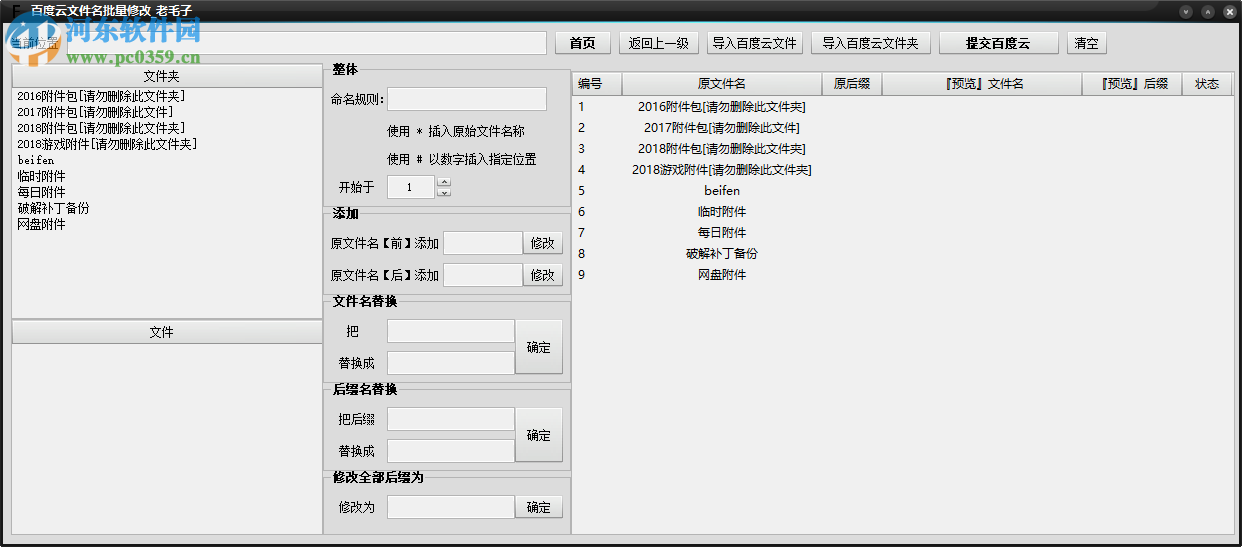Click the 原文件名 column header
1242x547 pixels.
click(722, 84)
